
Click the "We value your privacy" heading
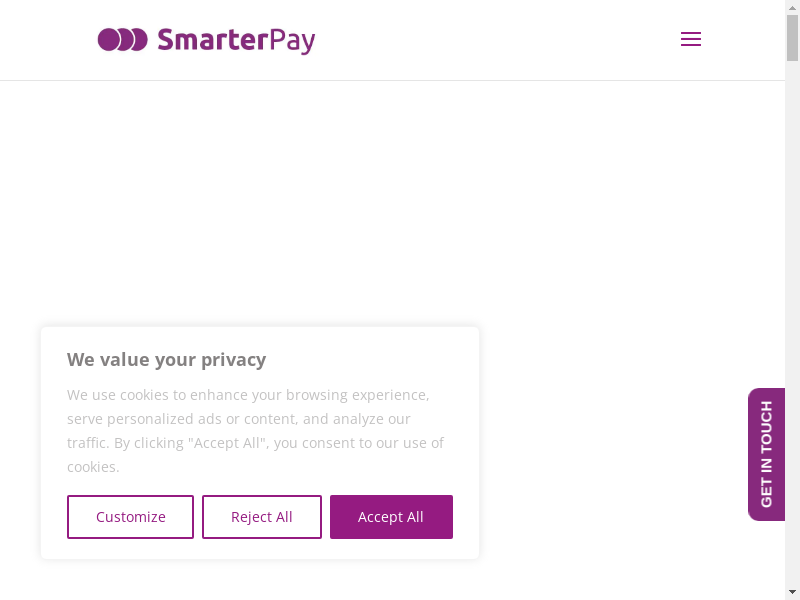[166, 360]
